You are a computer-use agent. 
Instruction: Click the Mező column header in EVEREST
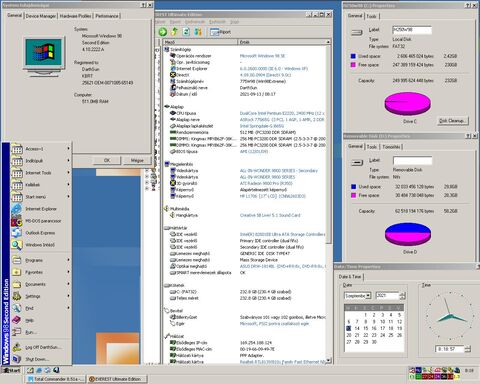[200, 42]
